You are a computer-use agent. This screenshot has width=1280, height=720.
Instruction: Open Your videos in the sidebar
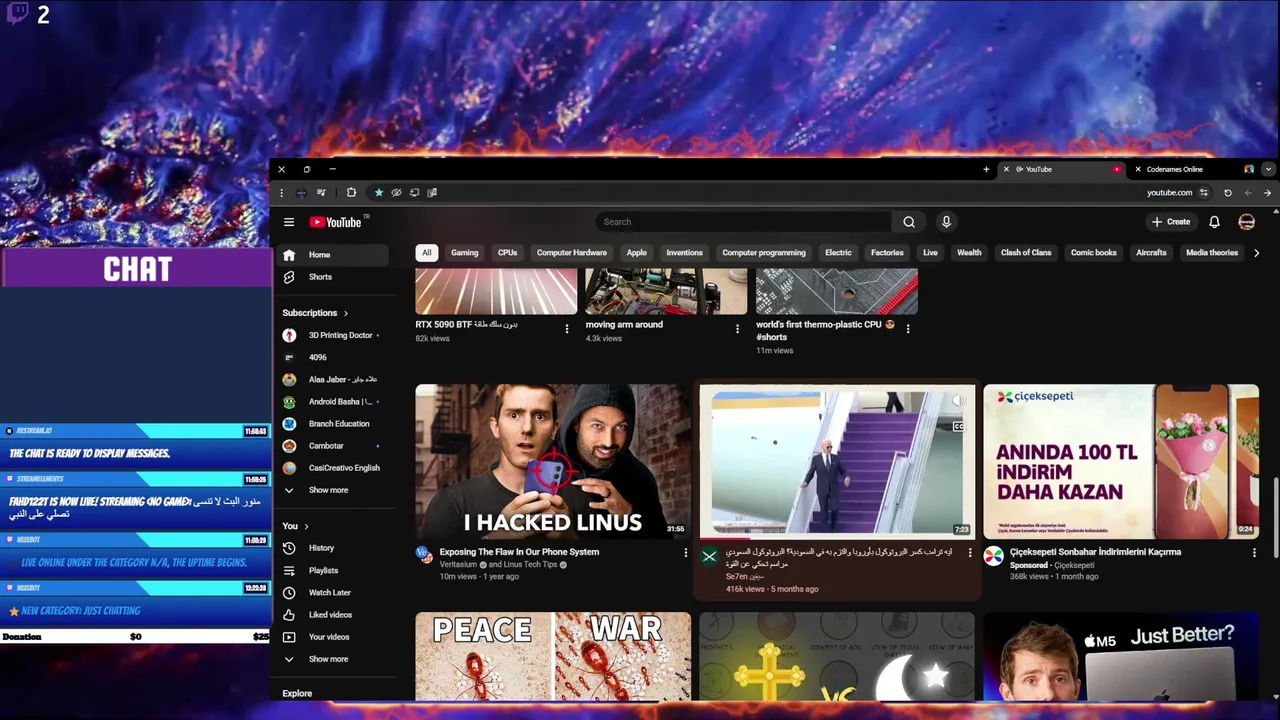coord(332,637)
